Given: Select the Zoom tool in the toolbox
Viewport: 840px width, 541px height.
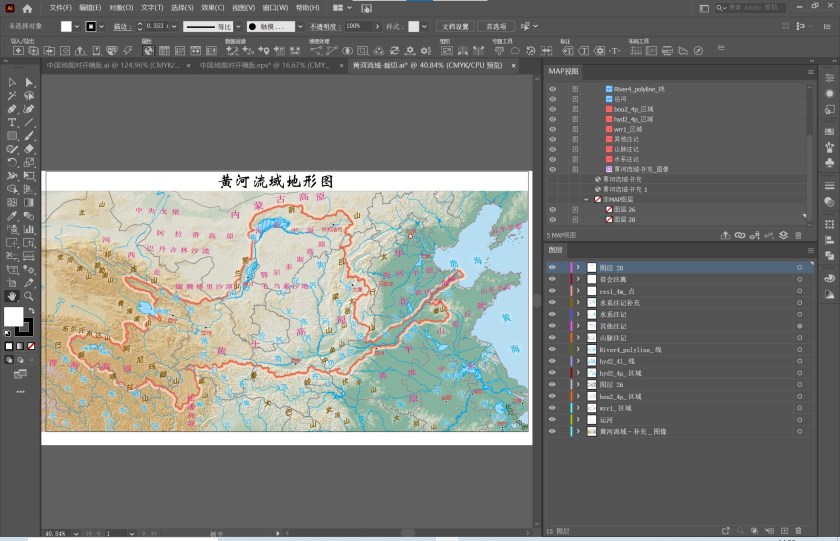Looking at the screenshot, I should tap(29, 296).
